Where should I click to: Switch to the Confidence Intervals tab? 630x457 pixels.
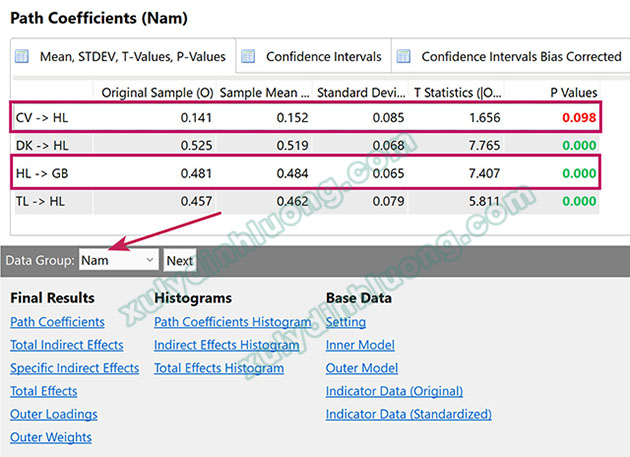[322, 57]
